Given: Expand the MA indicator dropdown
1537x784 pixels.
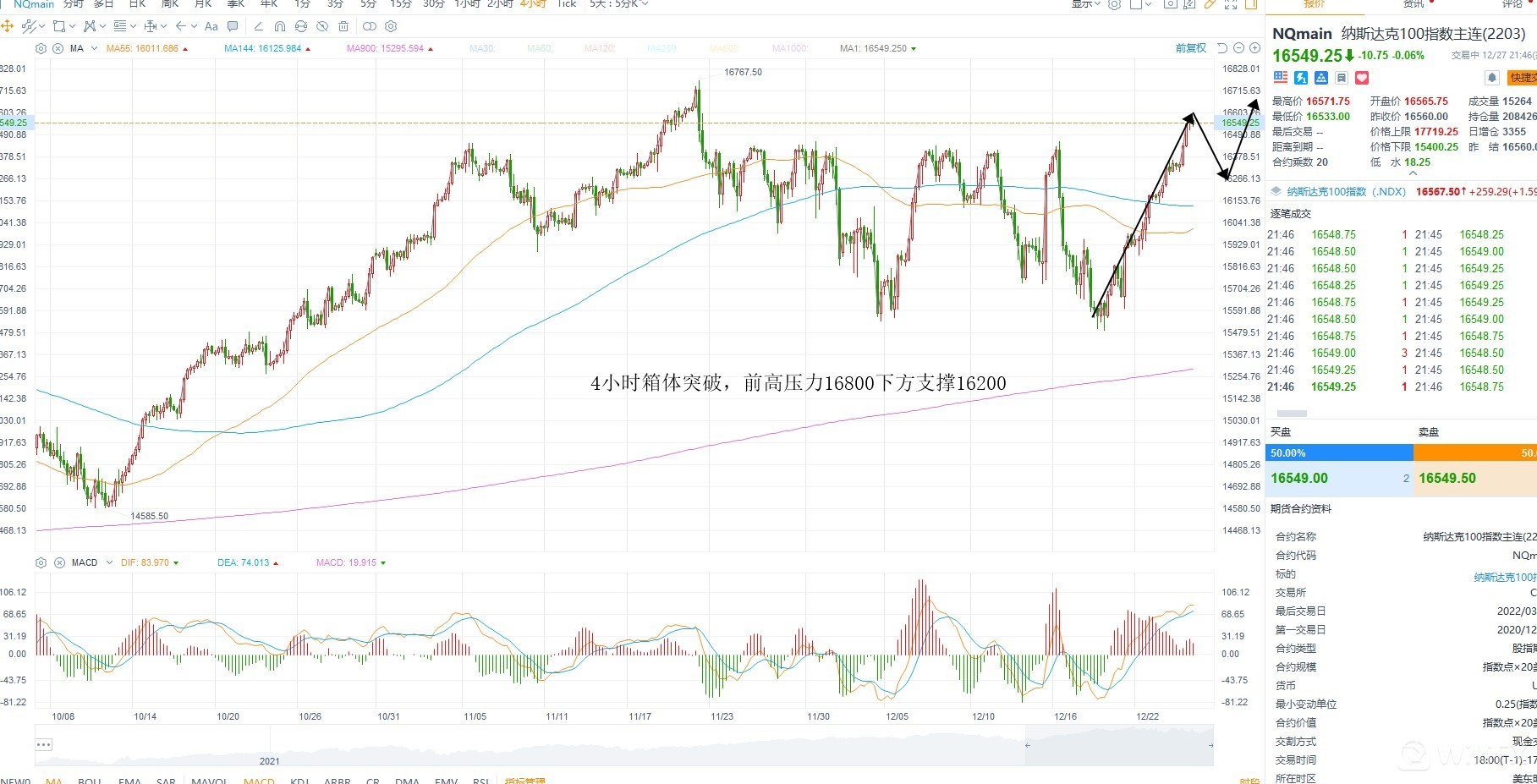Looking at the screenshot, I should pyautogui.click(x=94, y=48).
